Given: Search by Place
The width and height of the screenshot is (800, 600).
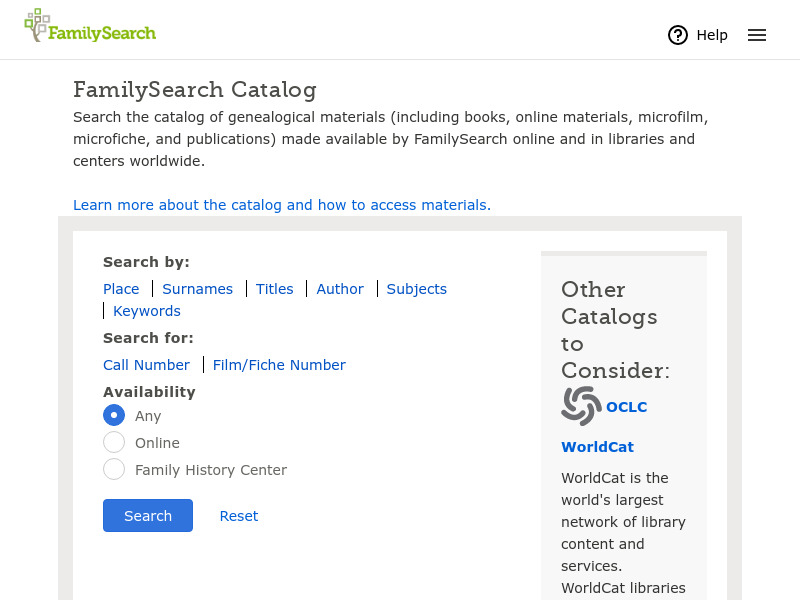Looking at the screenshot, I should coord(121,289).
